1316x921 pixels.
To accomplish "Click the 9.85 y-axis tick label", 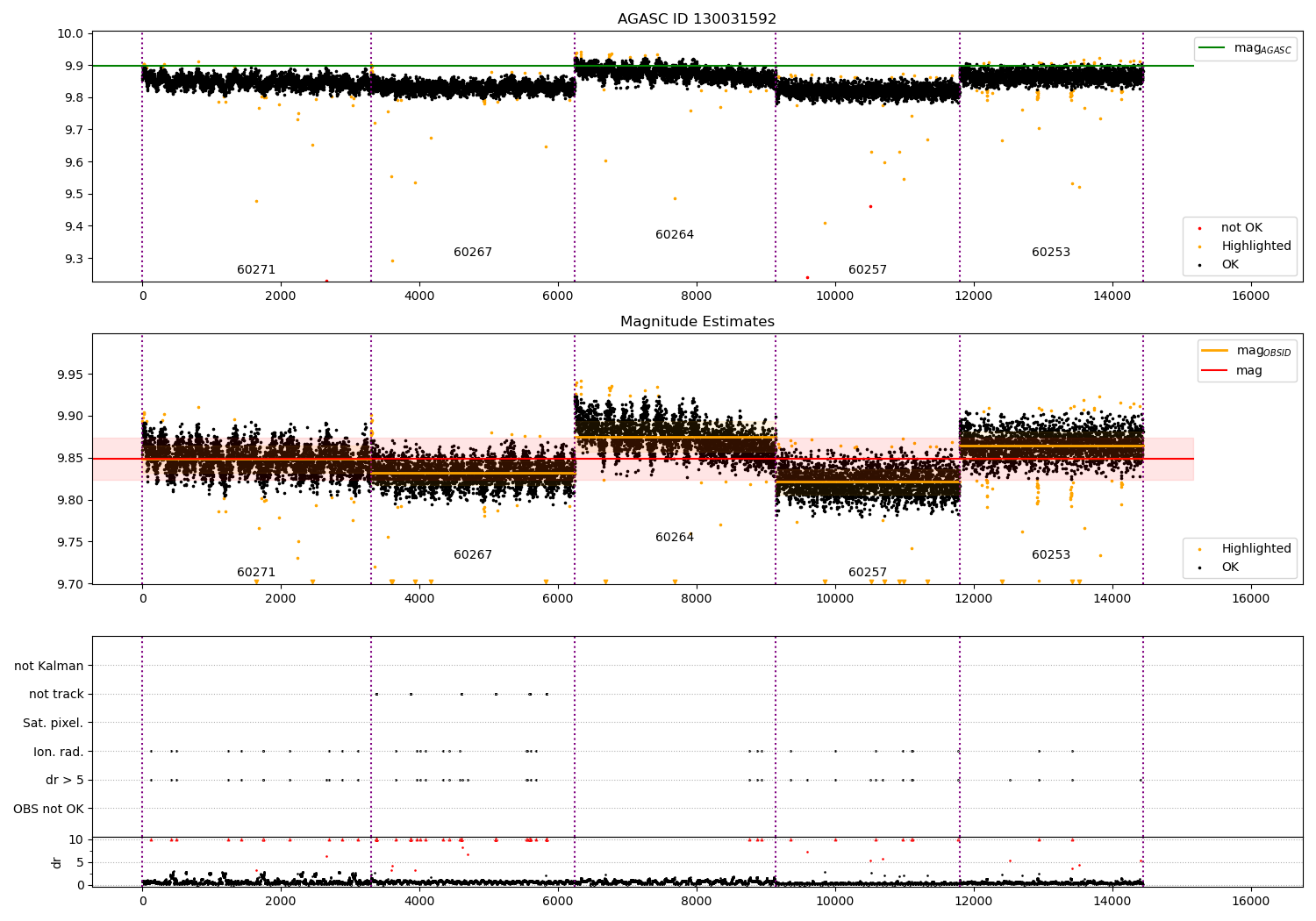I will point(72,459).
